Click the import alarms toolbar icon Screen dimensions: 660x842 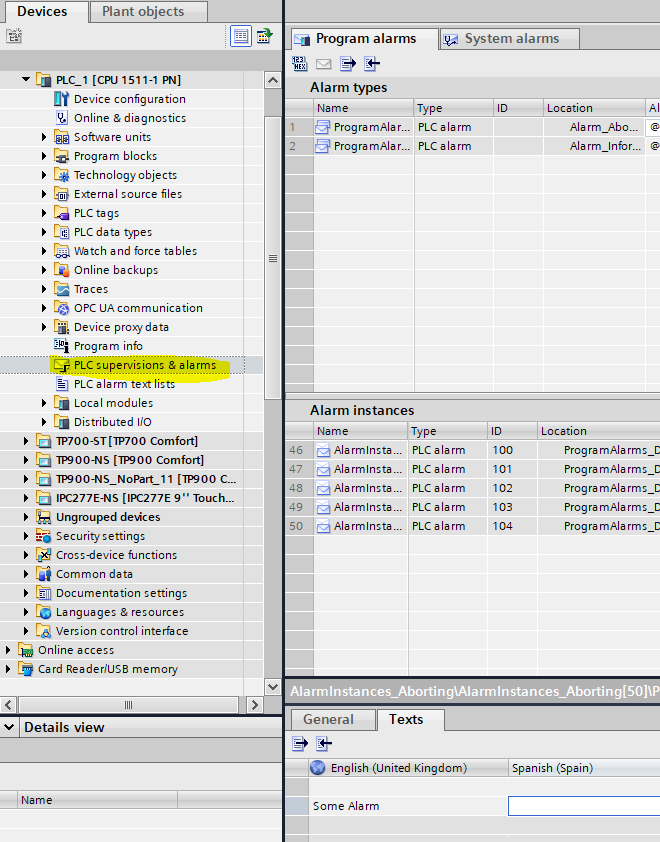[372, 64]
